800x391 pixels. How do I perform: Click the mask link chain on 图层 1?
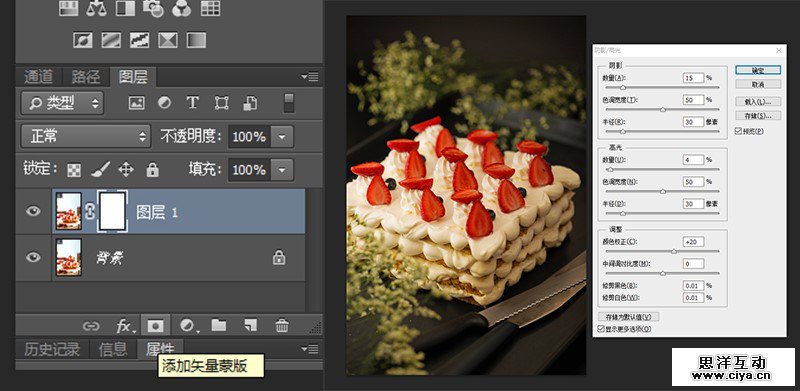90,211
